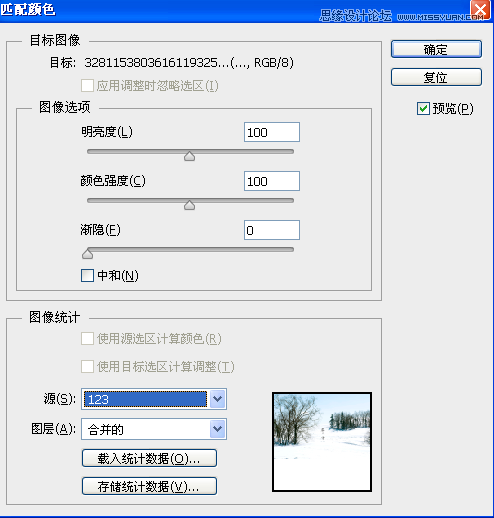494x518 pixels.
Task: Select the 源 combo box showing 123
Action: pyautogui.click(x=154, y=399)
